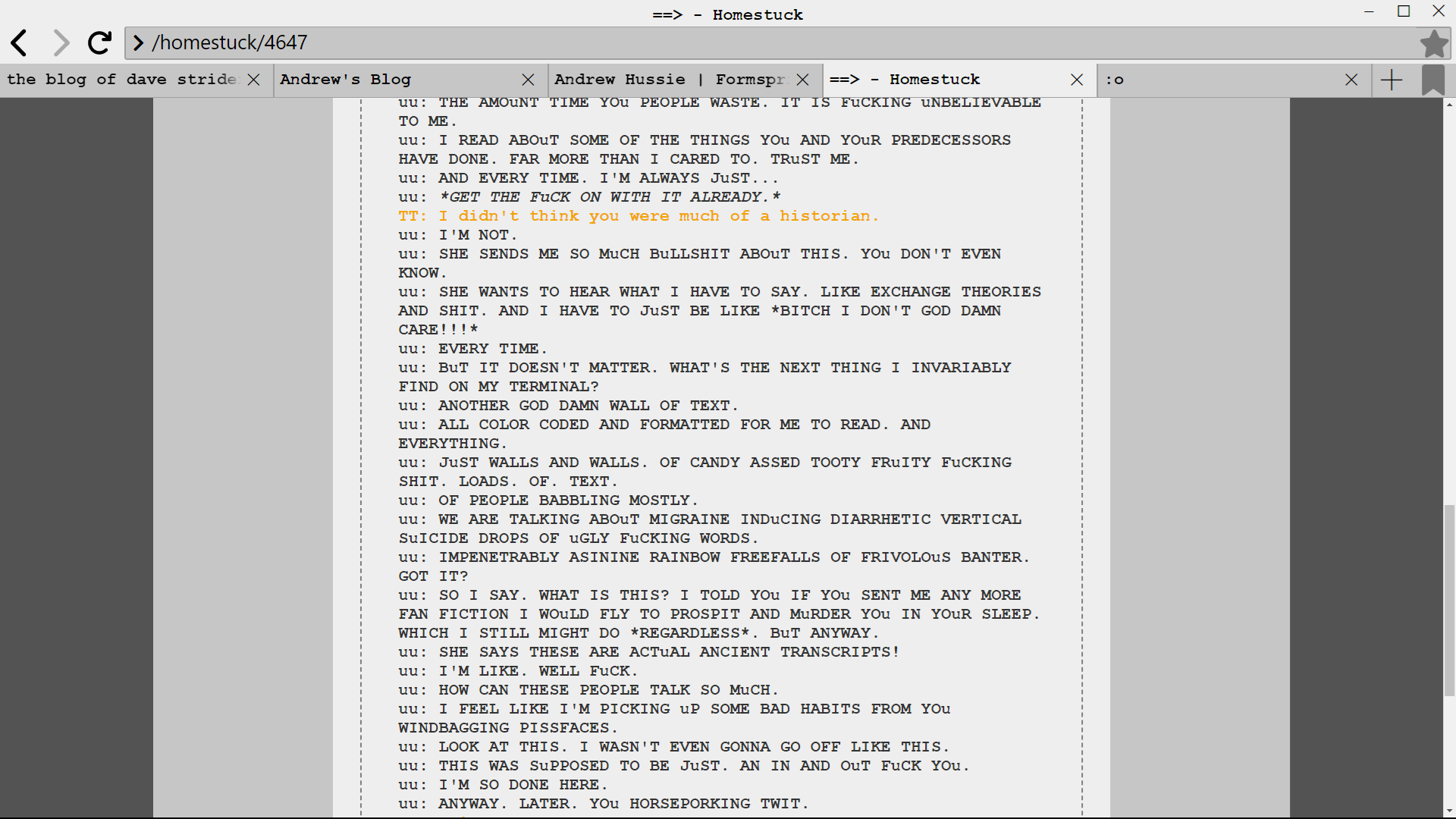Click the scrollbar down arrow

[x=1449, y=811]
